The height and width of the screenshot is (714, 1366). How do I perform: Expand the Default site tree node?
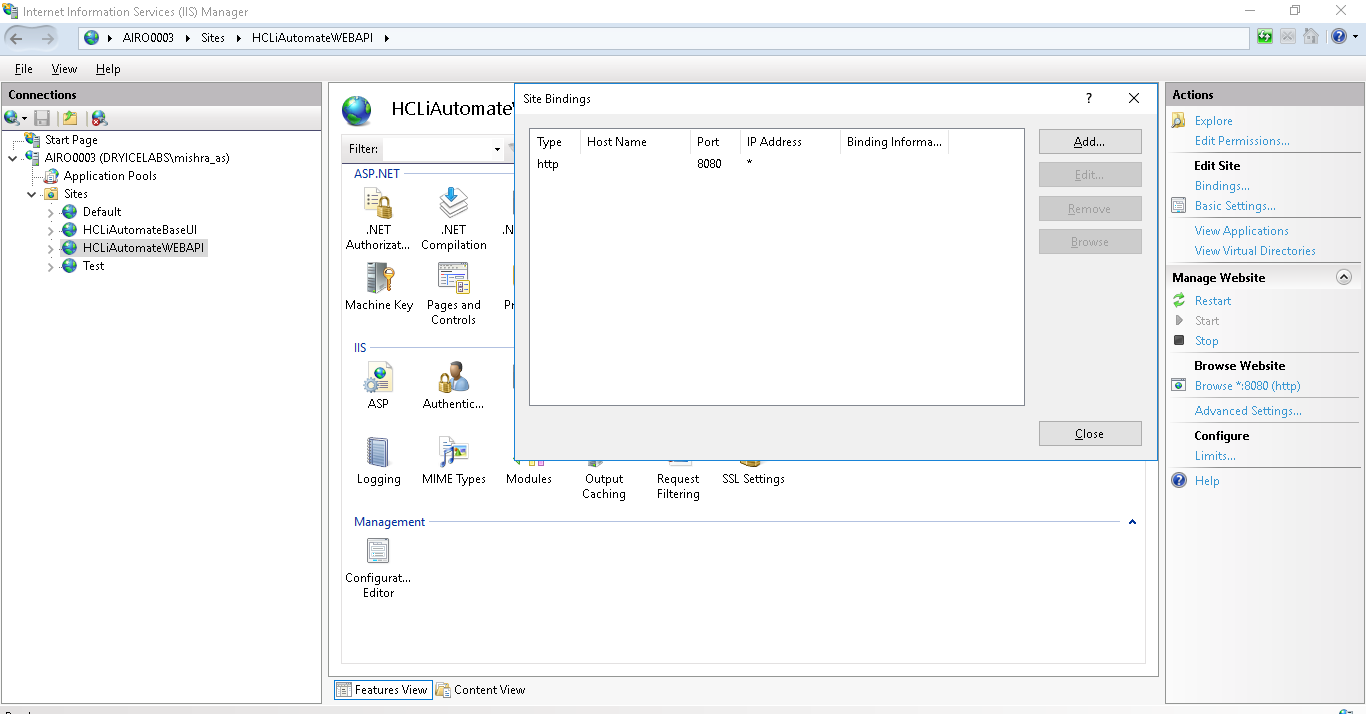51,213
